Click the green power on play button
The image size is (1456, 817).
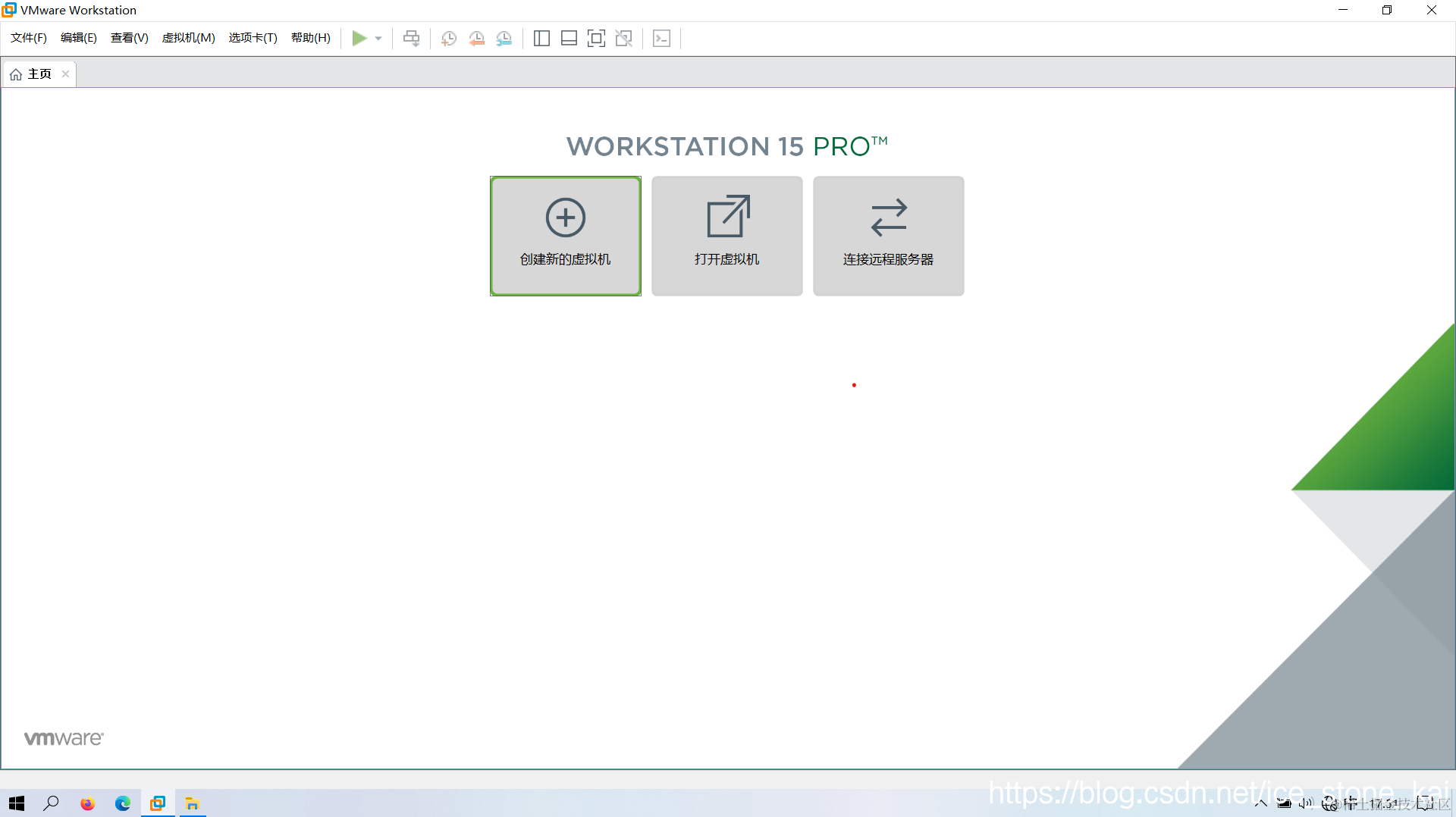click(x=359, y=38)
